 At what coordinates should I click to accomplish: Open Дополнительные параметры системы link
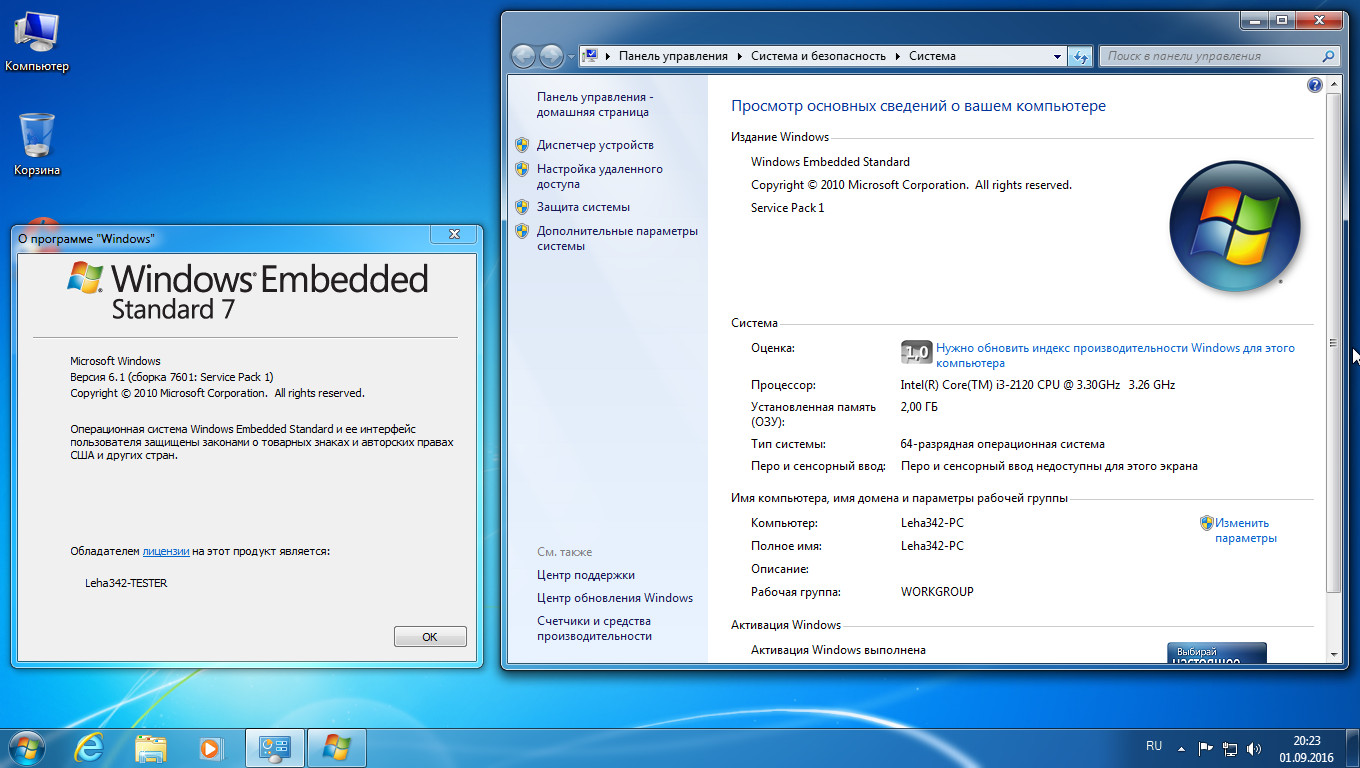point(617,238)
